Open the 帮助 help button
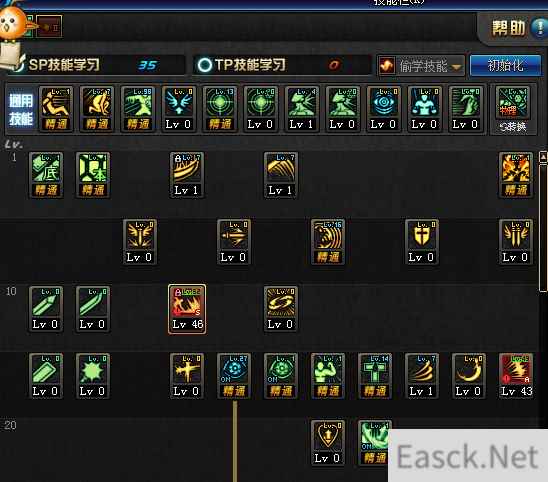 [517, 28]
